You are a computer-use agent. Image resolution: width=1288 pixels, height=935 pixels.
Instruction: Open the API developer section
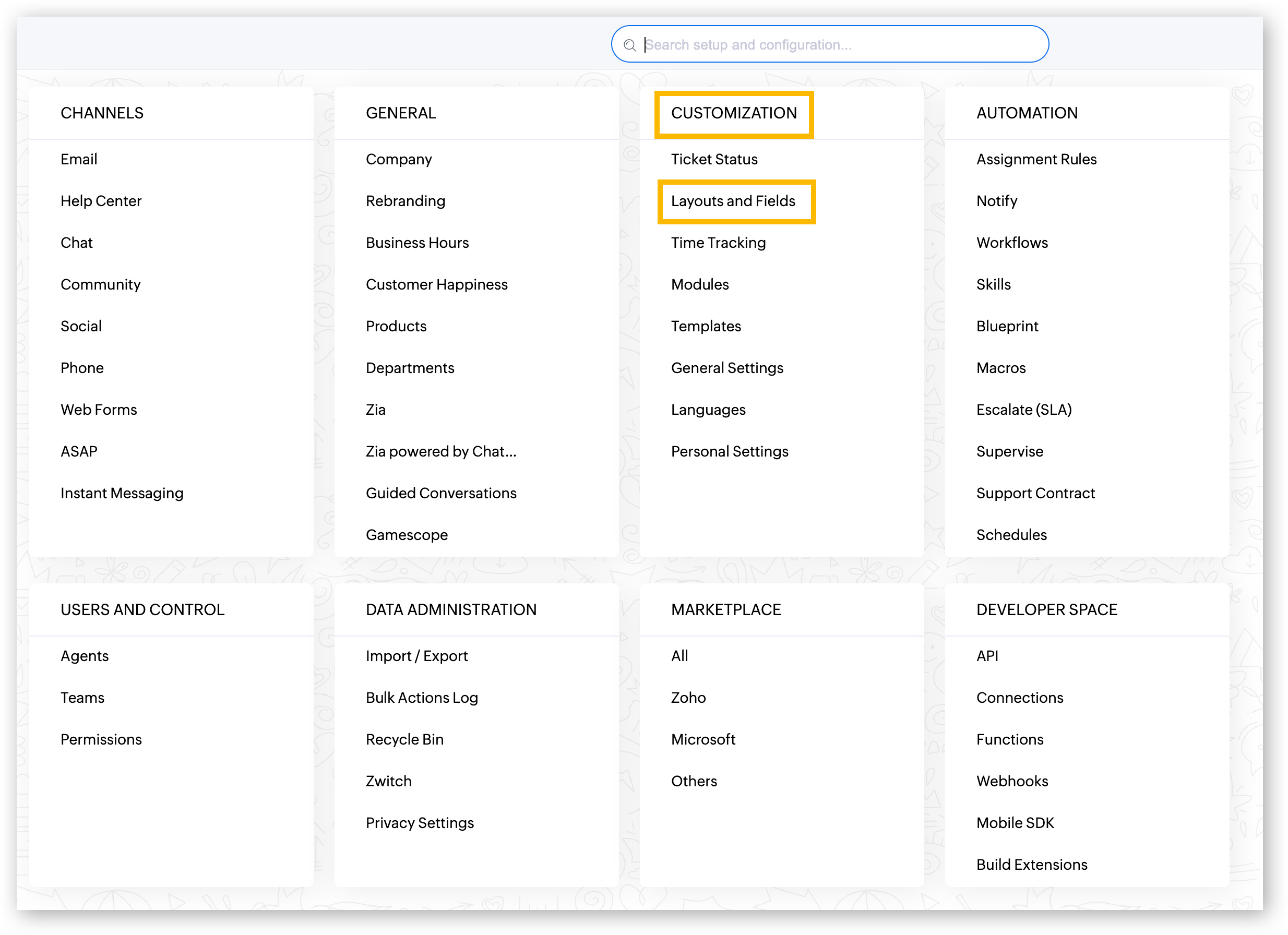987,656
